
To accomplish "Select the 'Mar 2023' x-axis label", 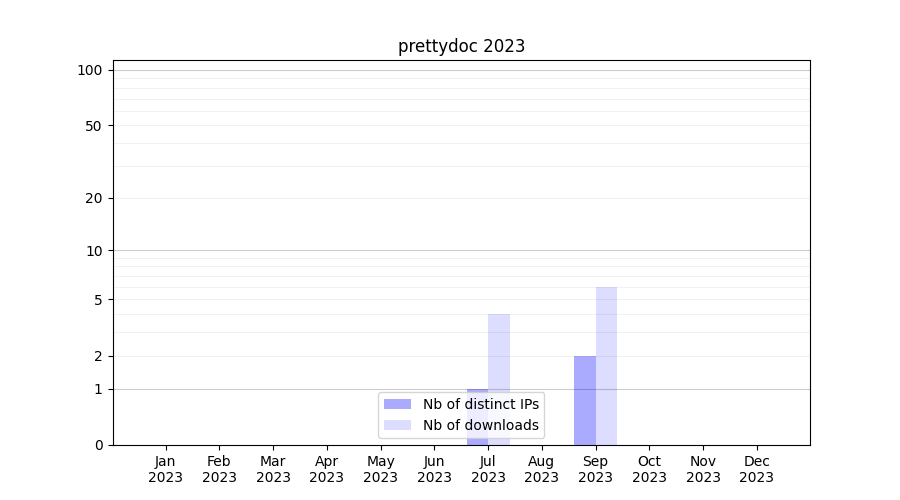I will (x=273, y=469).
